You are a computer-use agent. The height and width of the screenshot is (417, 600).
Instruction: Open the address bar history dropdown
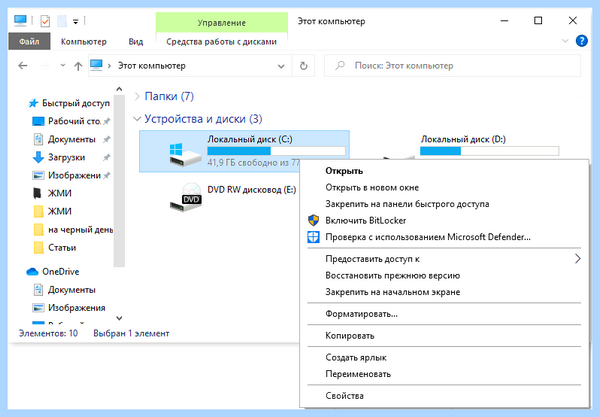[281, 66]
